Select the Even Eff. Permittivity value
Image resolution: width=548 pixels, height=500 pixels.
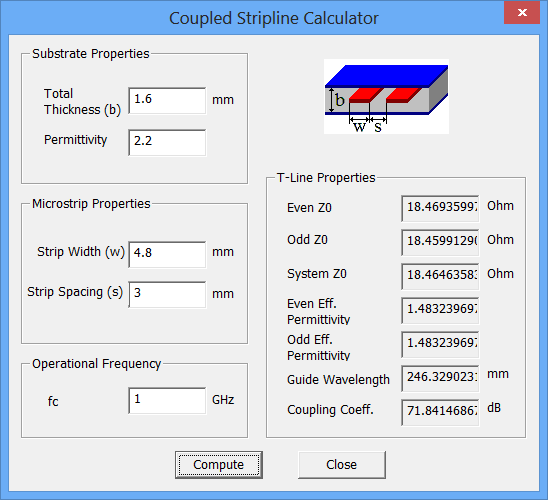coord(440,310)
